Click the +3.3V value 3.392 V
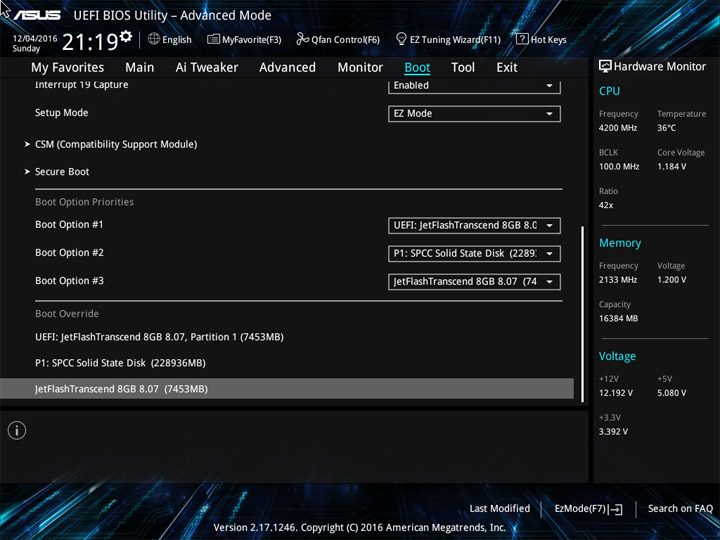The width and height of the screenshot is (720, 540). (613, 432)
